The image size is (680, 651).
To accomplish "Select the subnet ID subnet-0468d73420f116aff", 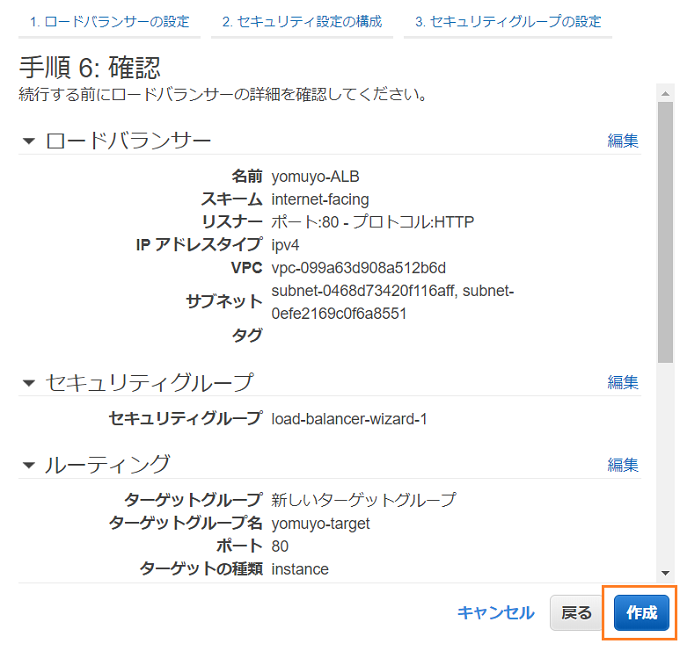I will 364,291.
